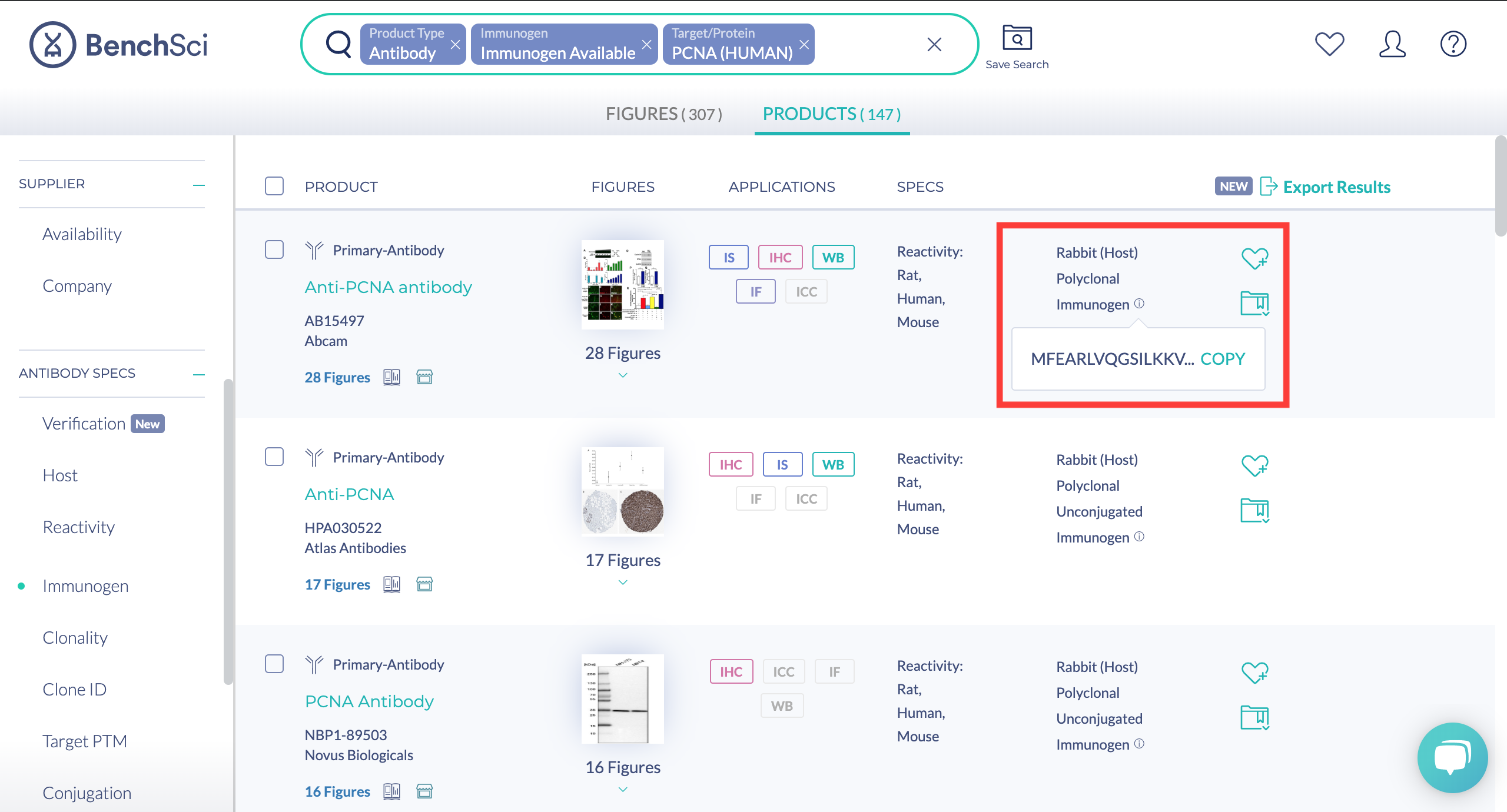Open the Target PTM filter
This screenshot has width=1507, height=812.
[85, 741]
